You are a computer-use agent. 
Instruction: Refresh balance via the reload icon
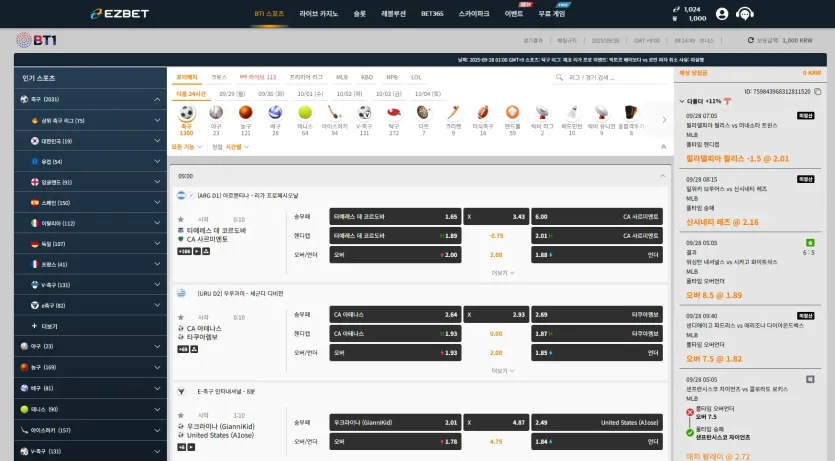pyautogui.click(x=751, y=40)
